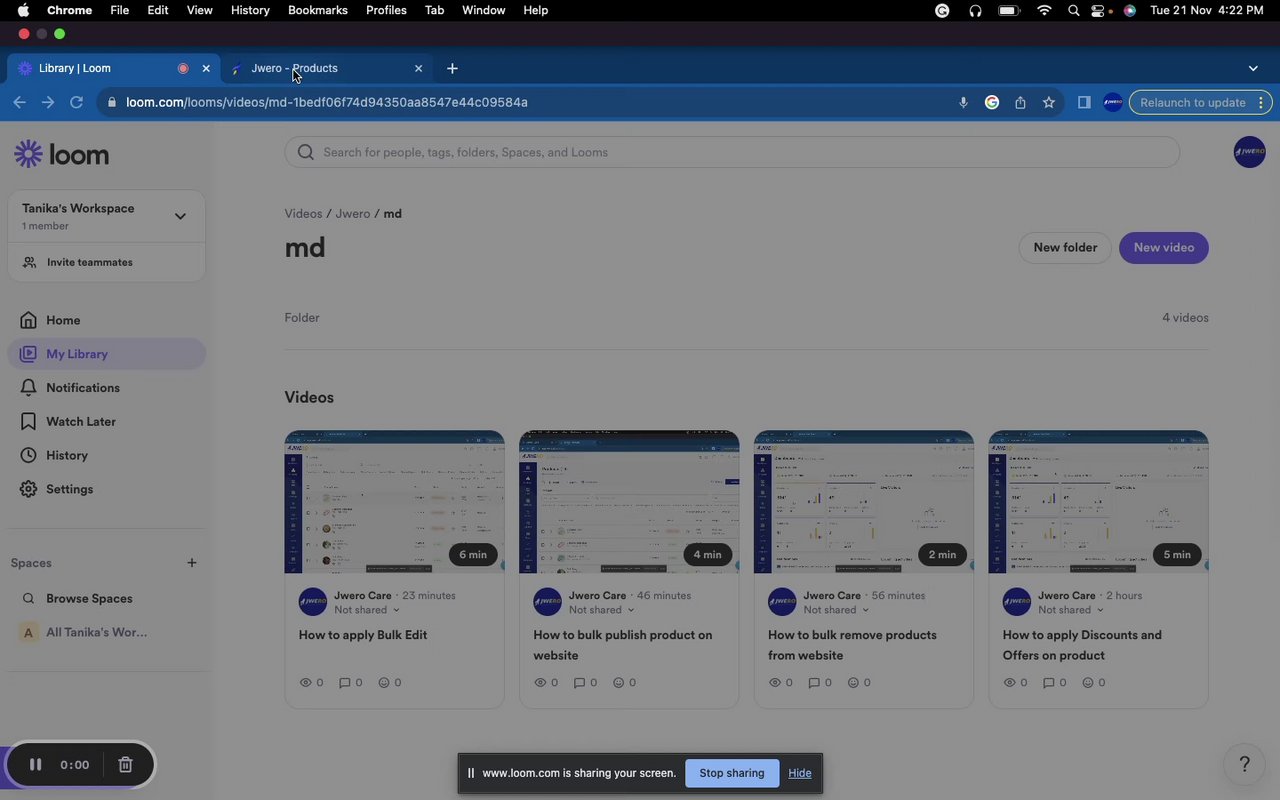The width and height of the screenshot is (1280, 800).
Task: Delete the recording with trash icon
Action: (125, 765)
